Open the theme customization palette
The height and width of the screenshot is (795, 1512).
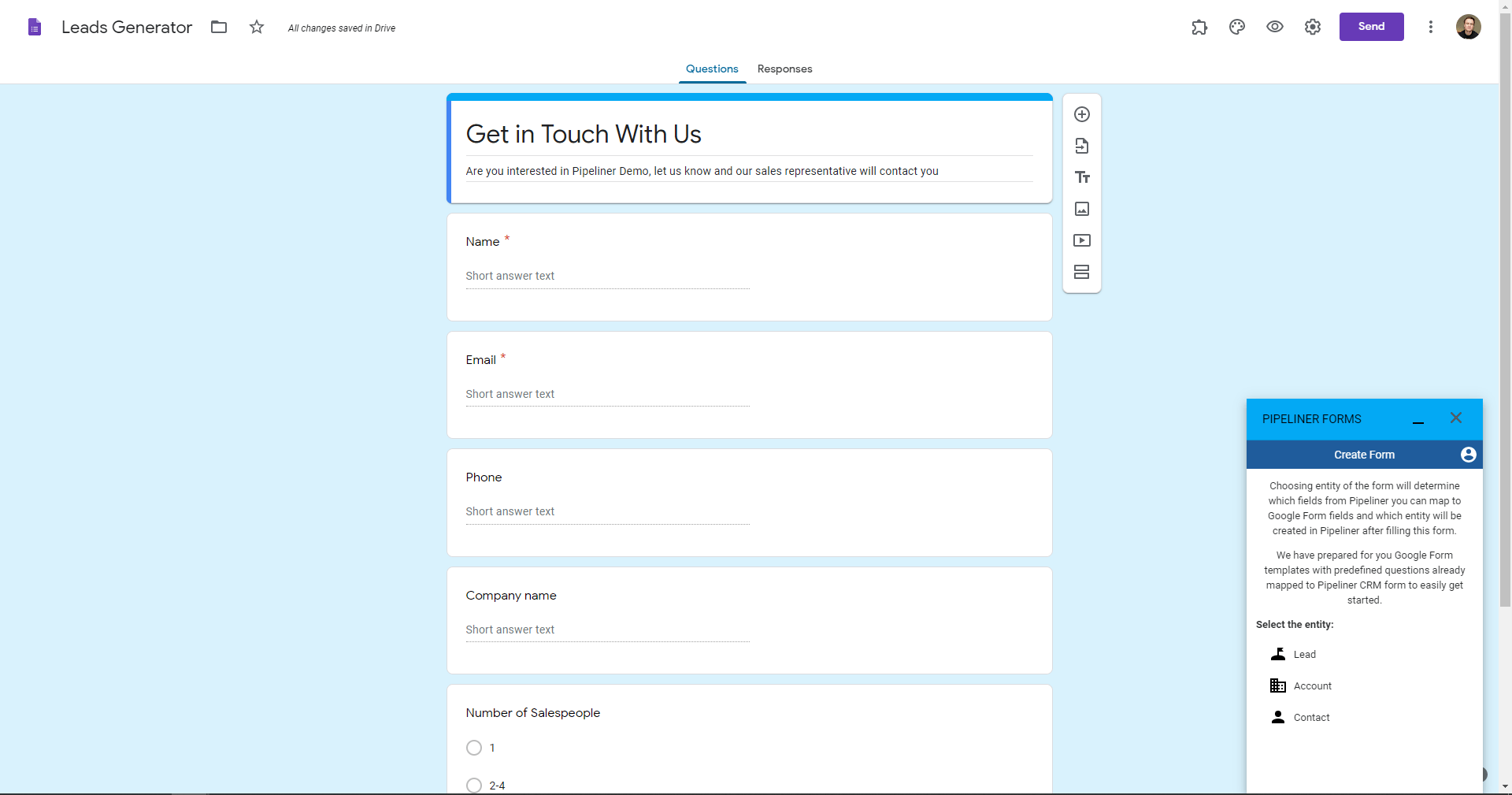tap(1237, 27)
